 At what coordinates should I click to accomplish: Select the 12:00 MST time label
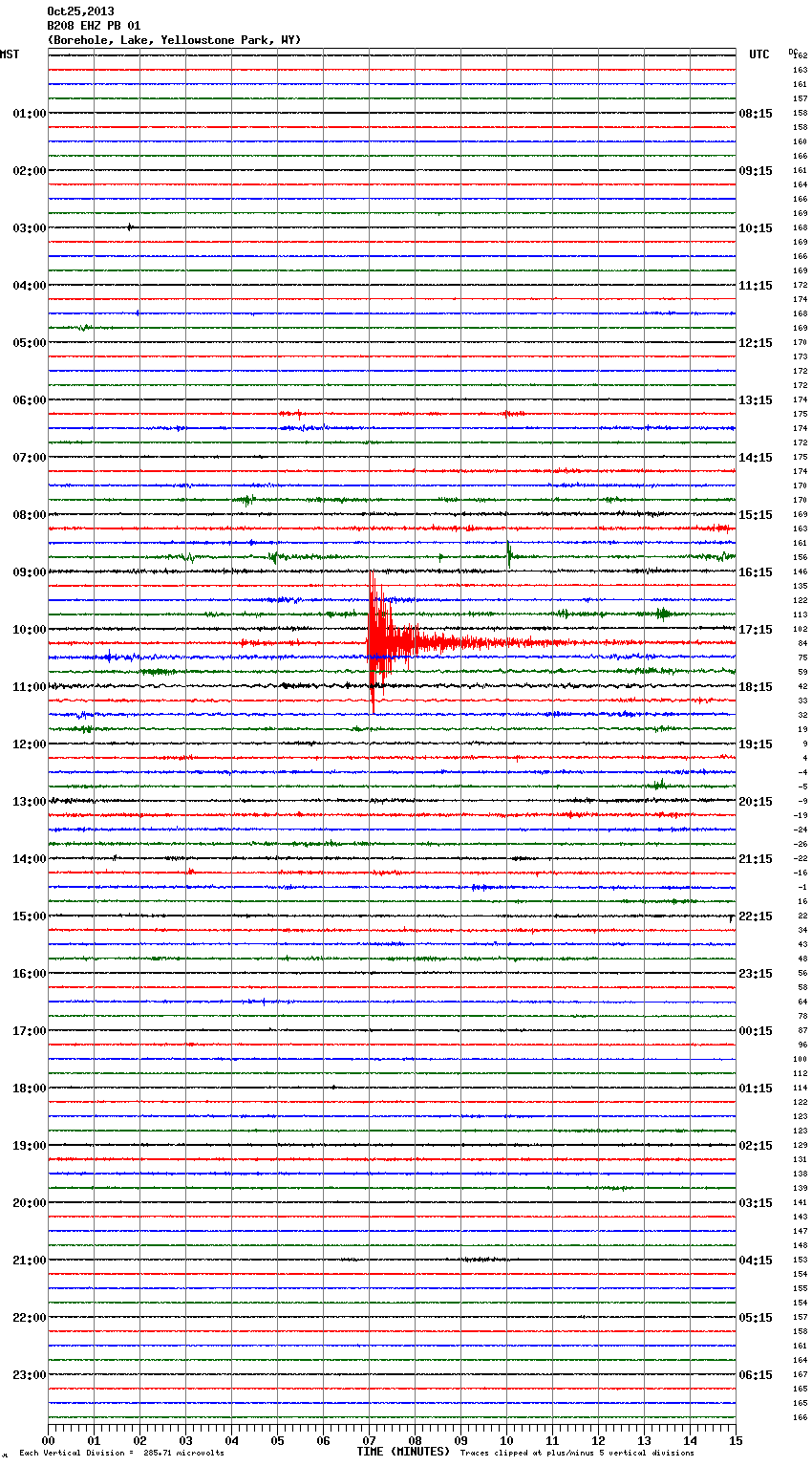pos(30,744)
